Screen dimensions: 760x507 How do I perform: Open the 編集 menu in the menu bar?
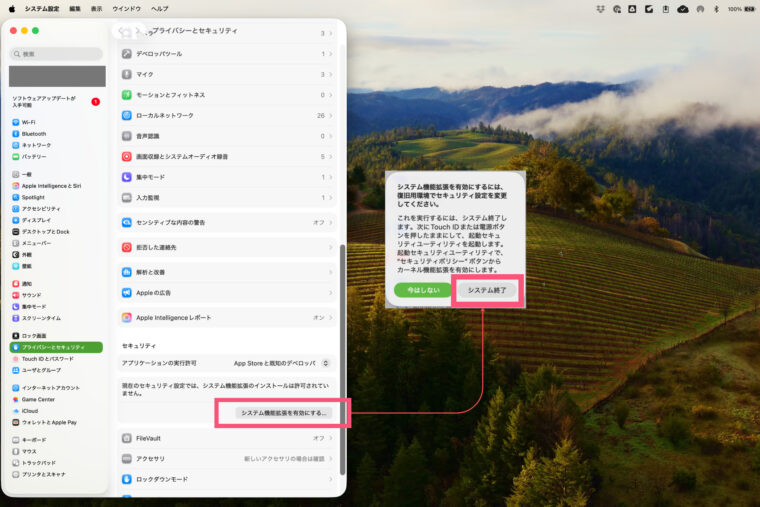click(75, 8)
